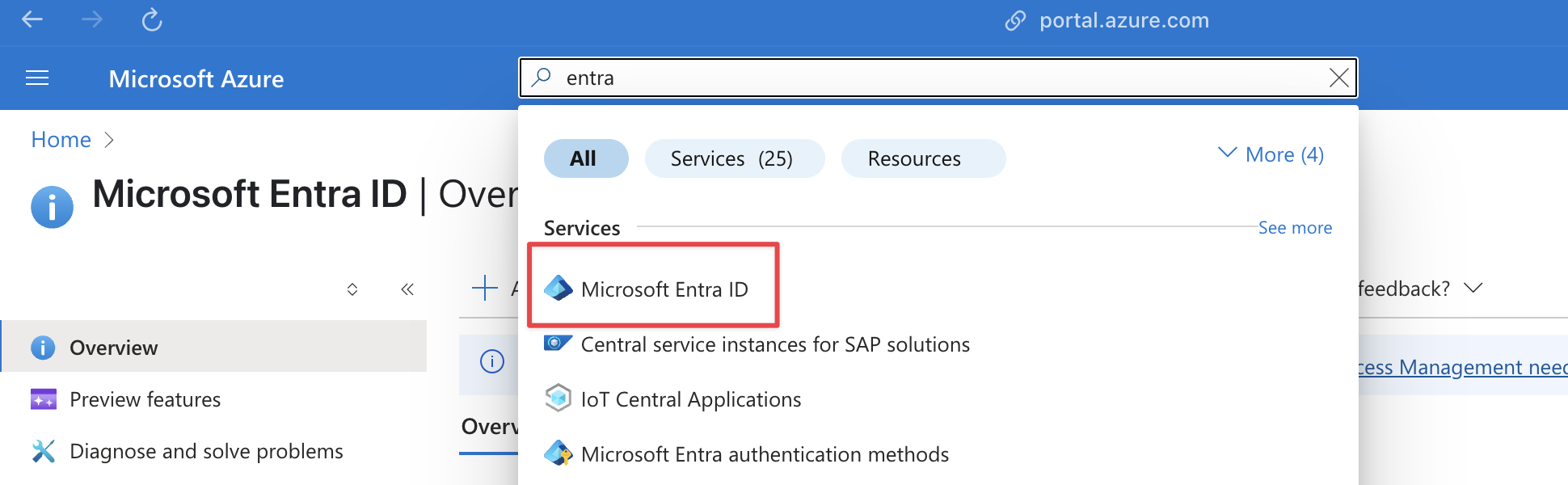Click the Services section heading
This screenshot has width=1568, height=485.
pos(582,228)
